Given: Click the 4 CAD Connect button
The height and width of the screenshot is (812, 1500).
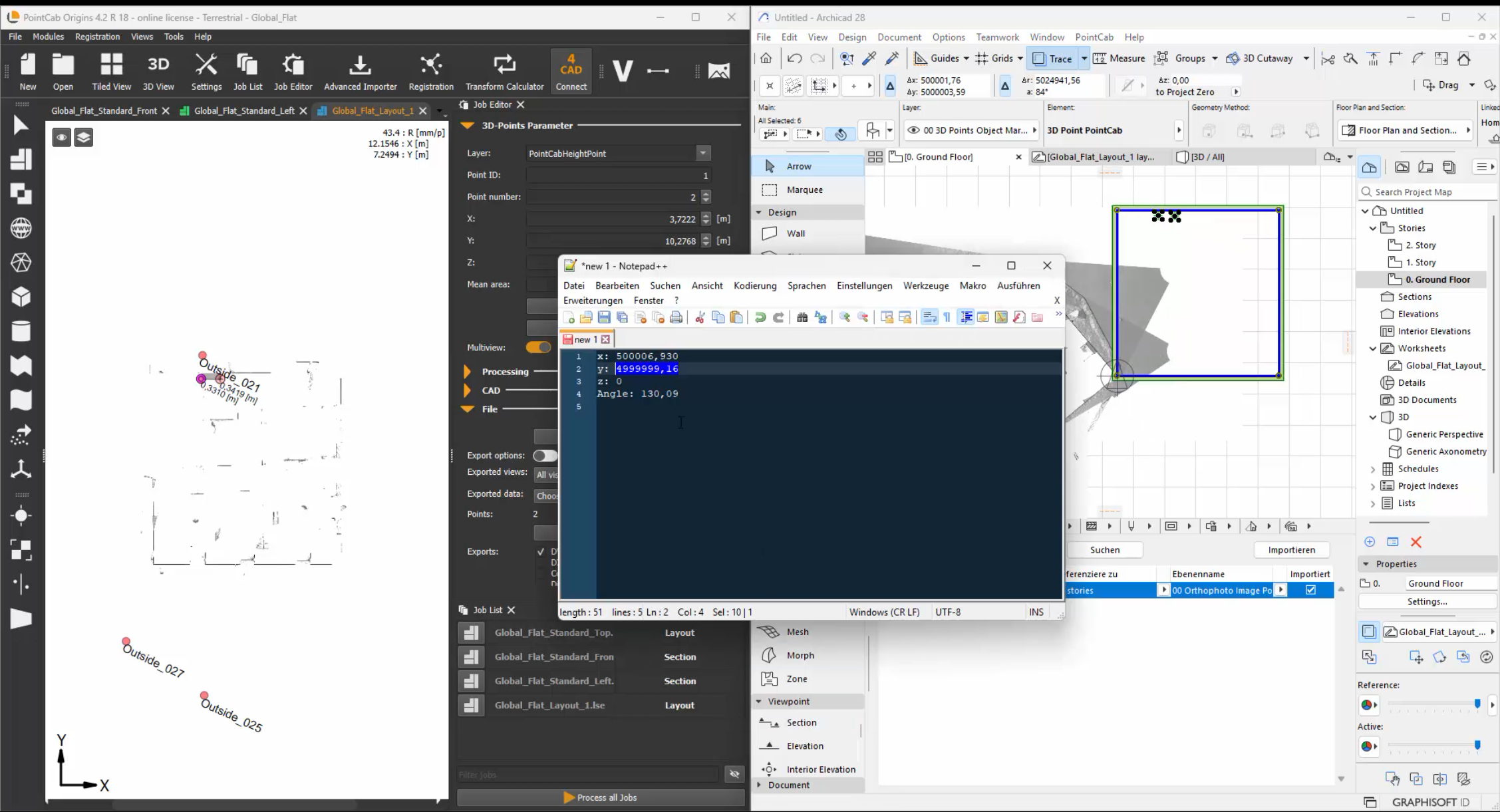Looking at the screenshot, I should [x=571, y=71].
